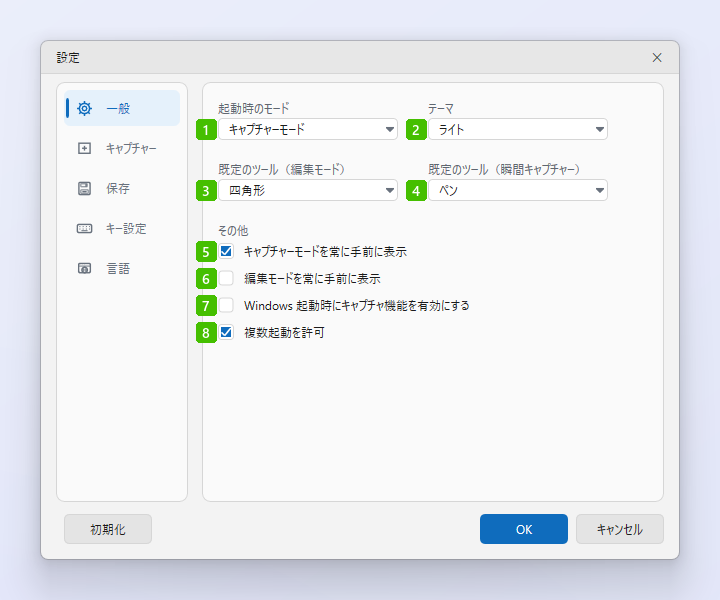Click the その他 section heading
This screenshot has width=720, height=600.
click(x=233, y=230)
